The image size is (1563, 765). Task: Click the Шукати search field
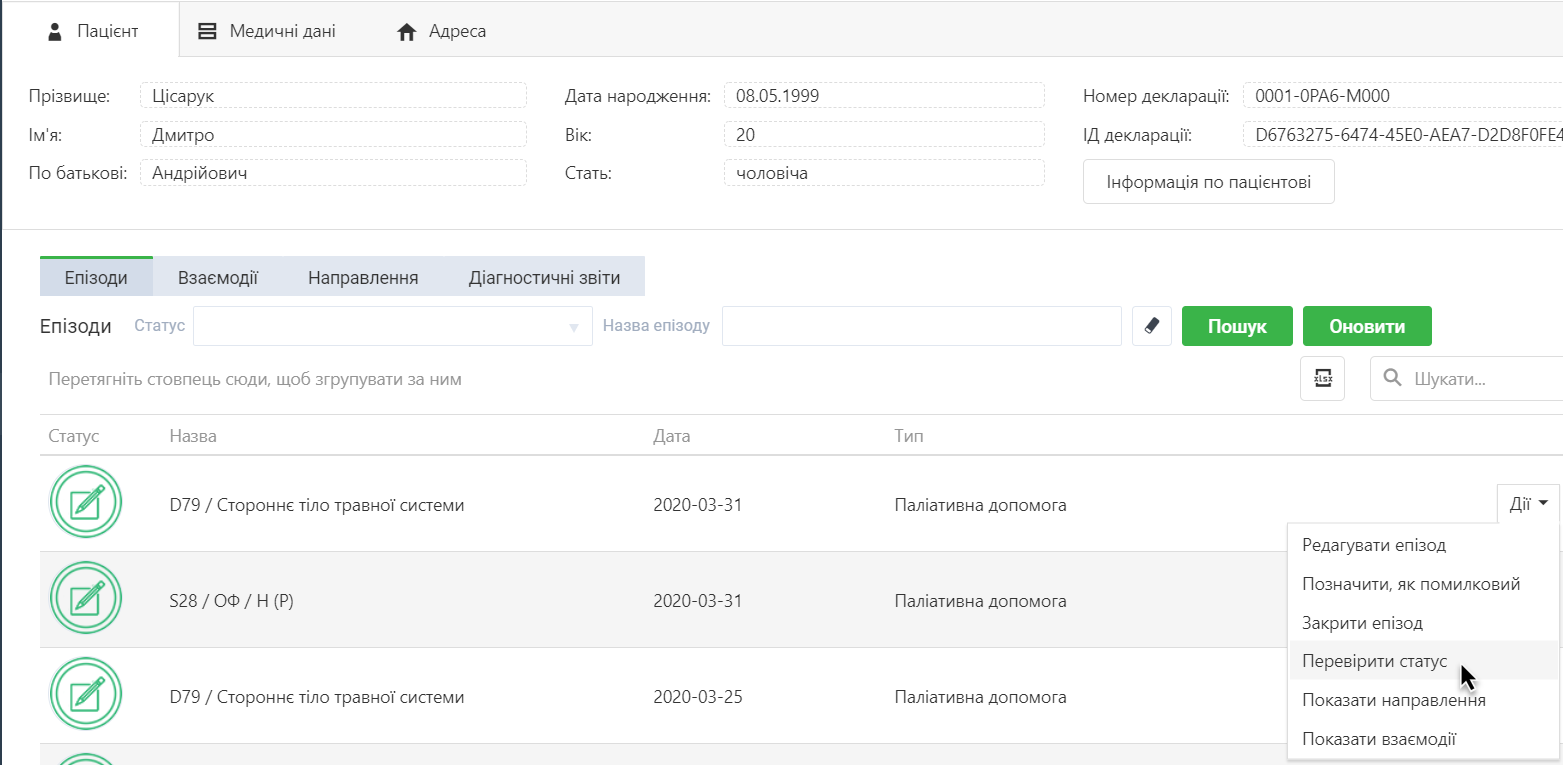coord(1466,379)
